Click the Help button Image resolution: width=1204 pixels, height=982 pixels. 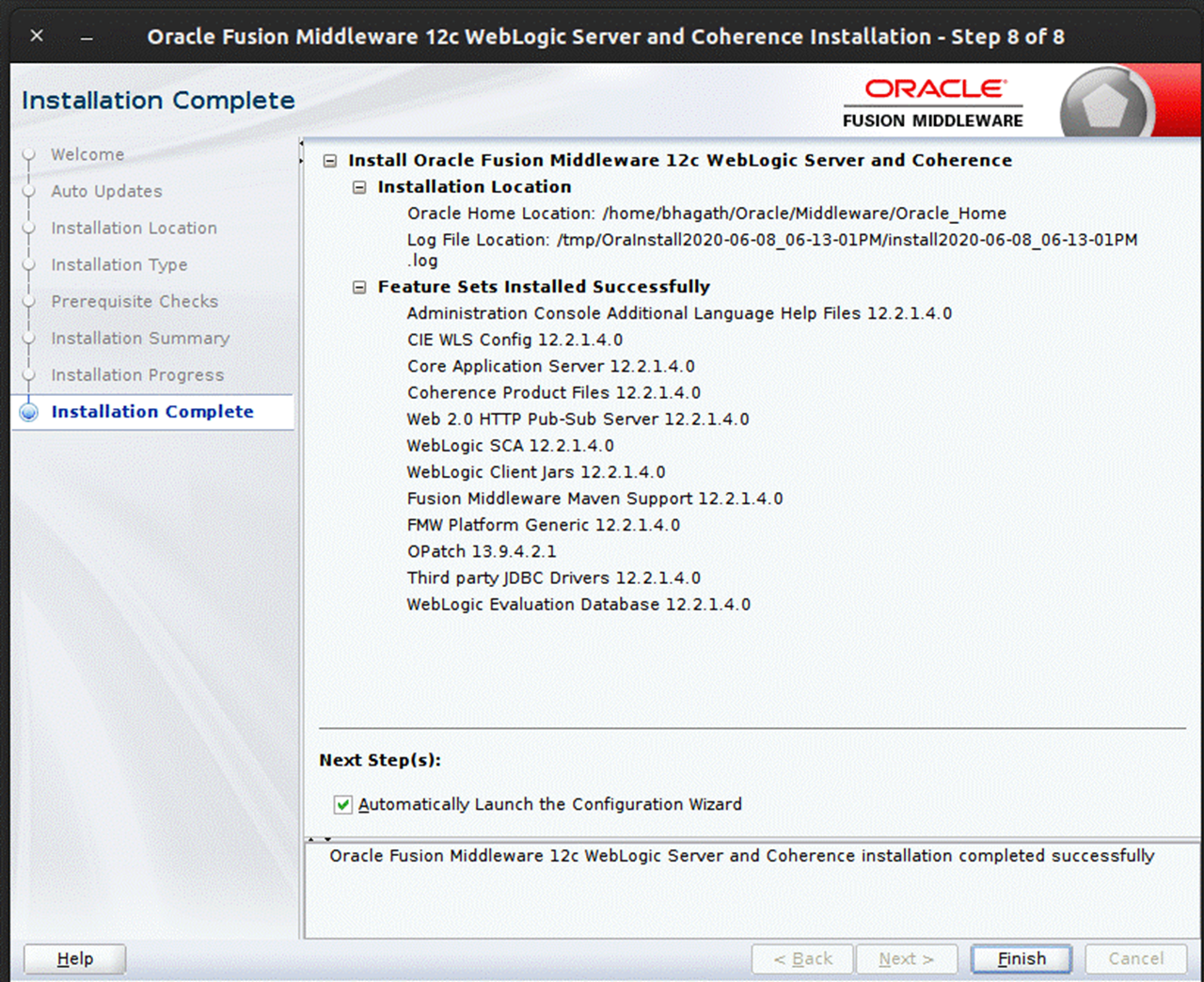coord(74,958)
